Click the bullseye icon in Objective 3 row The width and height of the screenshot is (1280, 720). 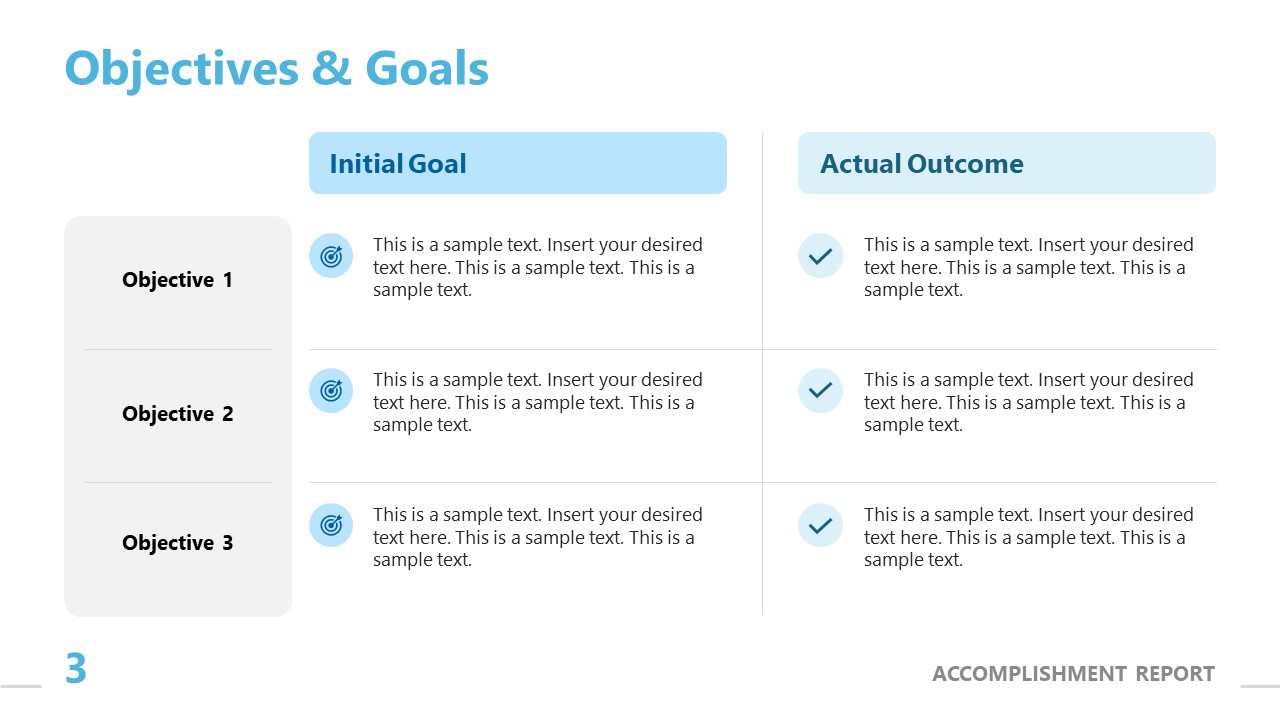click(x=331, y=525)
